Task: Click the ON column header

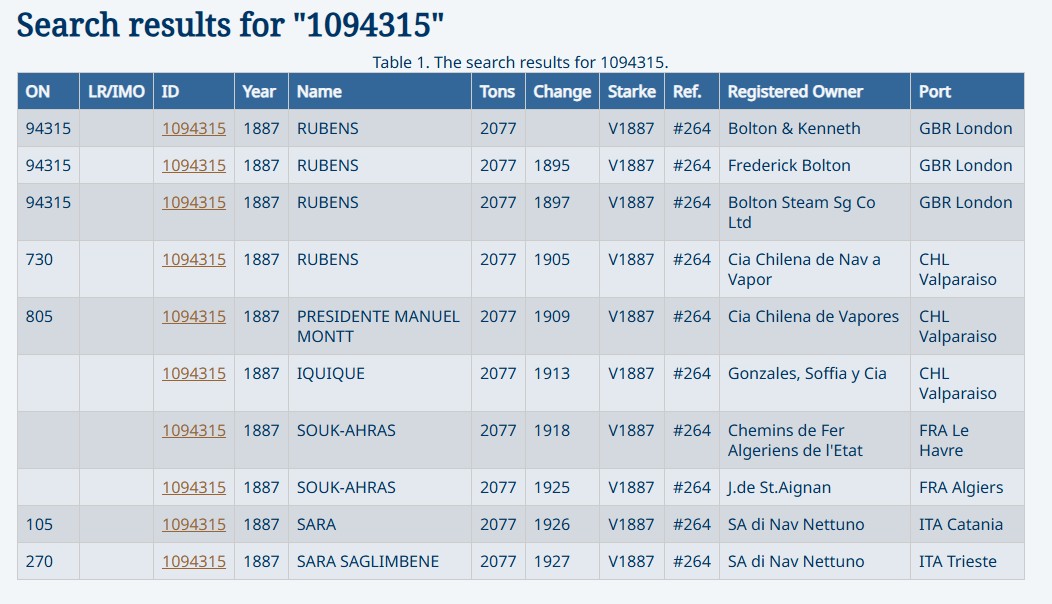Action: [x=38, y=91]
